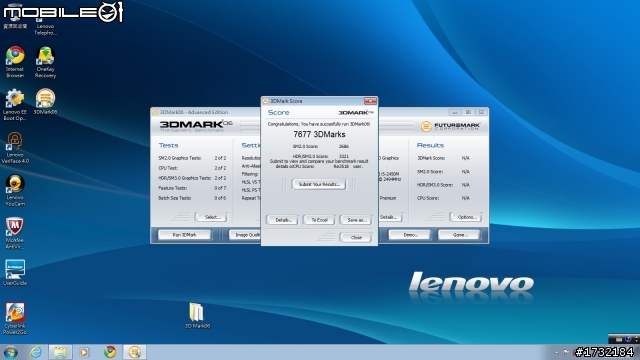Click Submit Your Results button
The width and height of the screenshot is (640, 360).
tap(319, 184)
